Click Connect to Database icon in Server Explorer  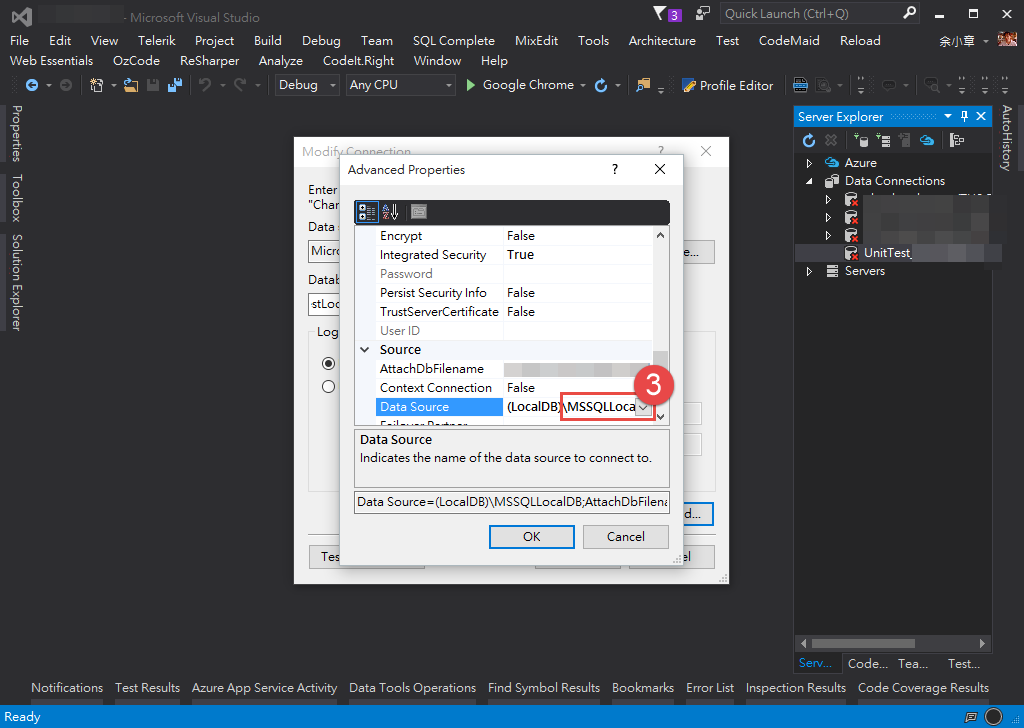[861, 140]
